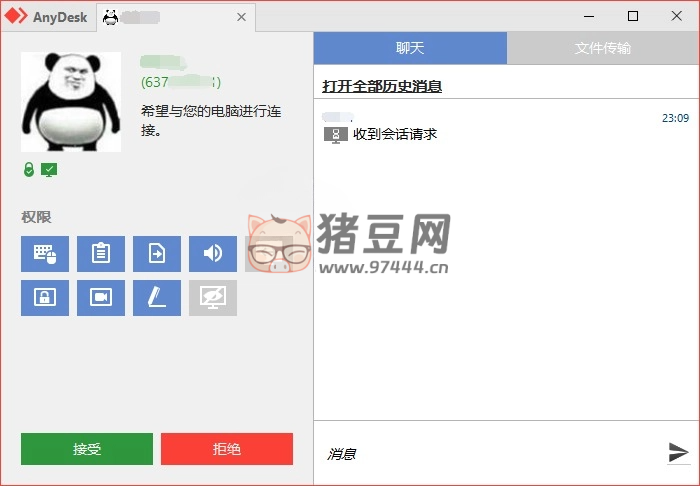Switch to the 文件传输 tab
The height and width of the screenshot is (486, 700).
click(x=603, y=48)
